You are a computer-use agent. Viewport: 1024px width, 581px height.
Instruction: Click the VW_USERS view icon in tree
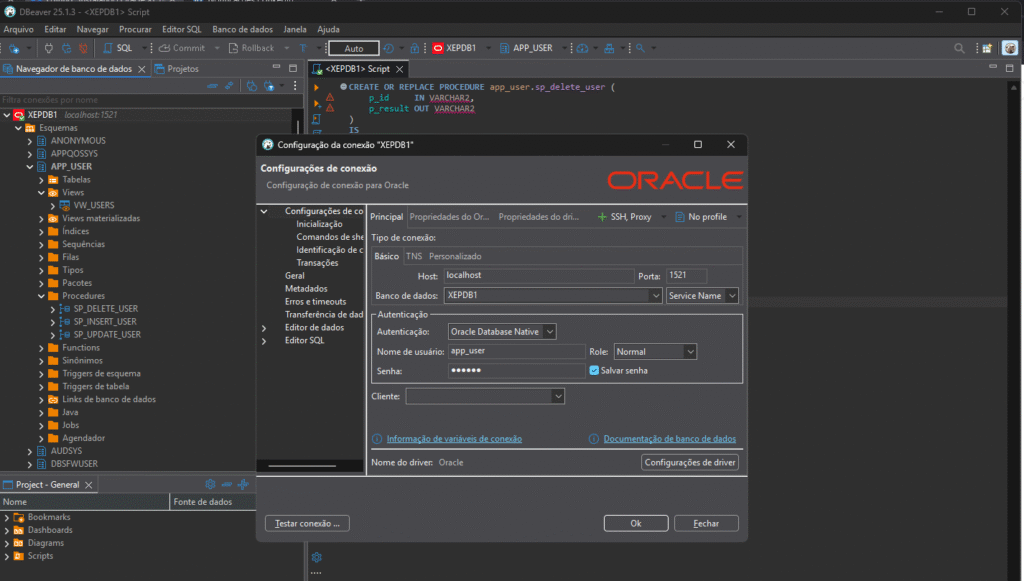pyautogui.click(x=64, y=205)
